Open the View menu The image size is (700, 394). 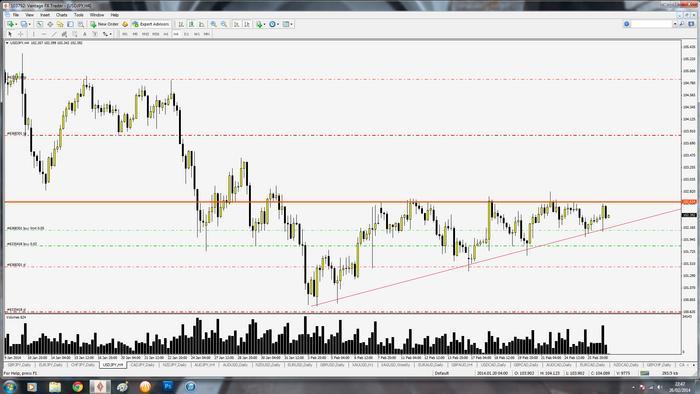[x=29, y=15]
